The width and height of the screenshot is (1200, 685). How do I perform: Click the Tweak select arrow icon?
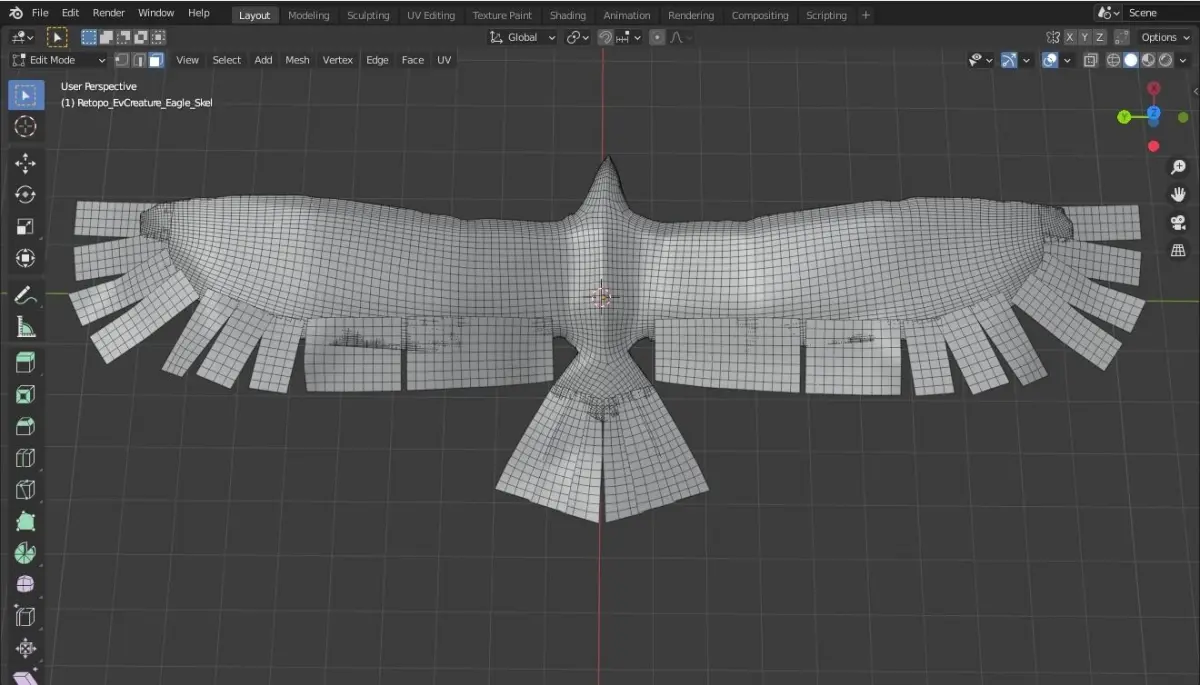(58, 37)
